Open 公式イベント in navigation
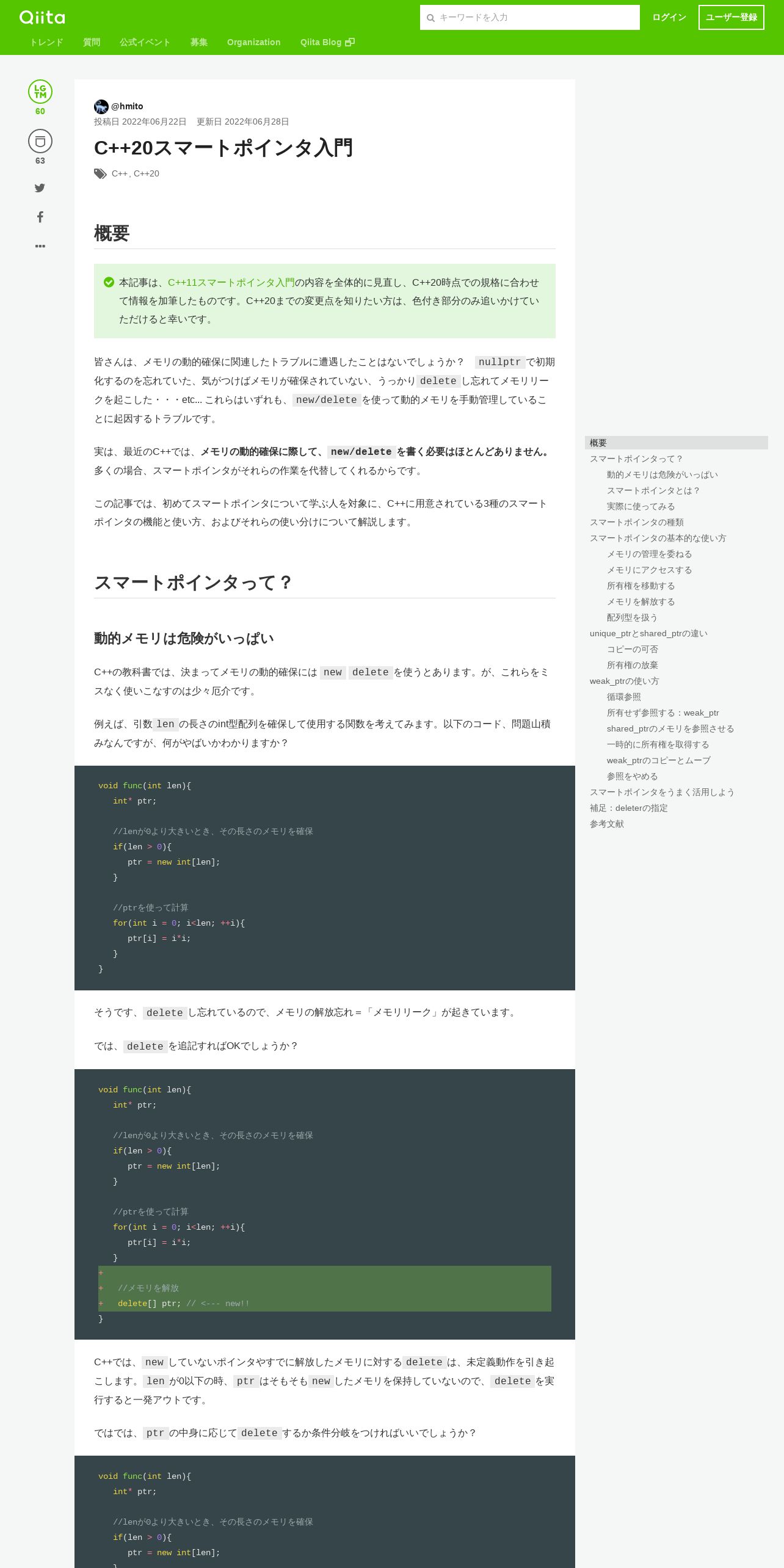The height and width of the screenshot is (1568, 784). (x=145, y=42)
